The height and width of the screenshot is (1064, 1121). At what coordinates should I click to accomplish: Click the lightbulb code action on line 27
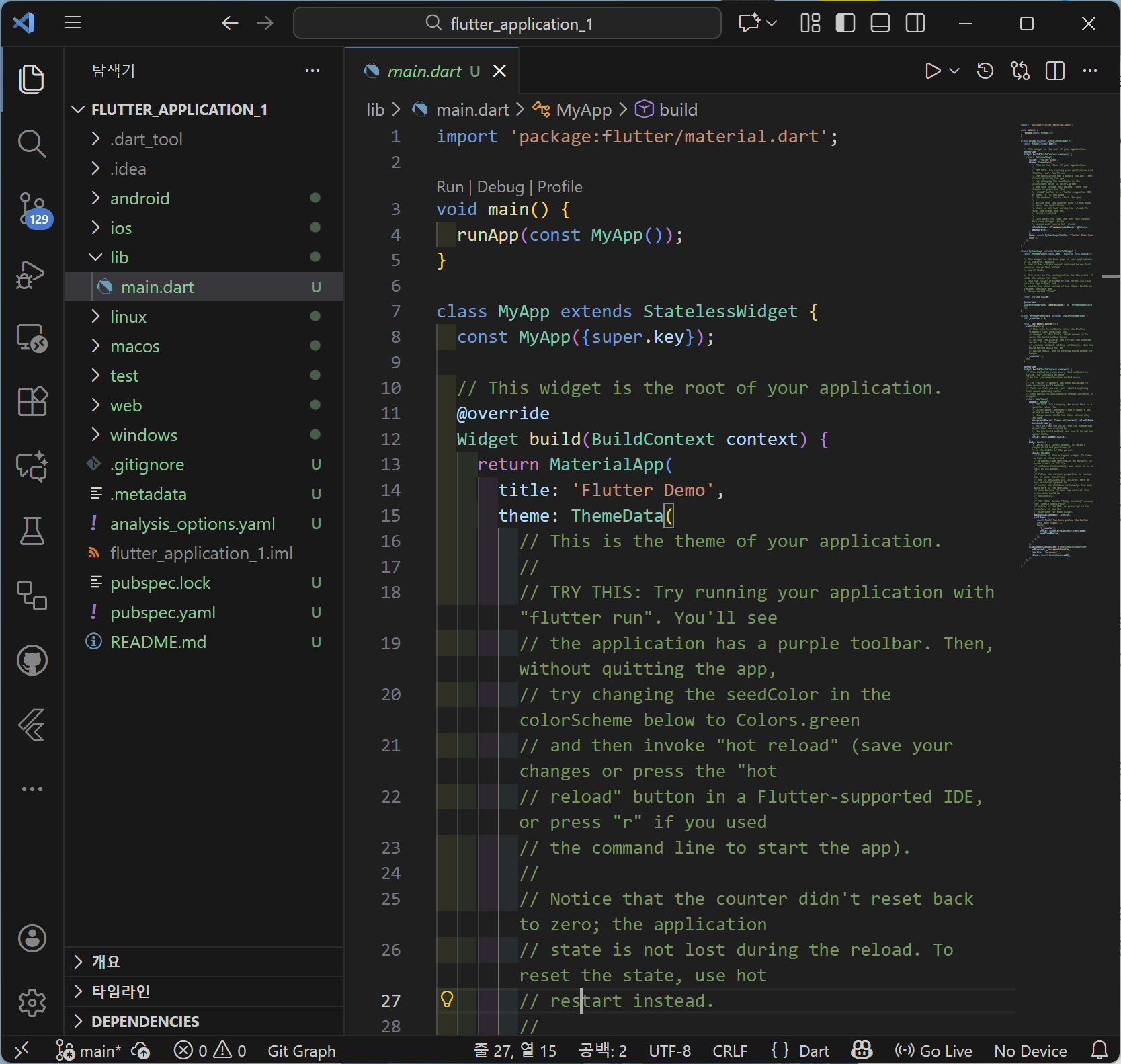pyautogui.click(x=447, y=999)
